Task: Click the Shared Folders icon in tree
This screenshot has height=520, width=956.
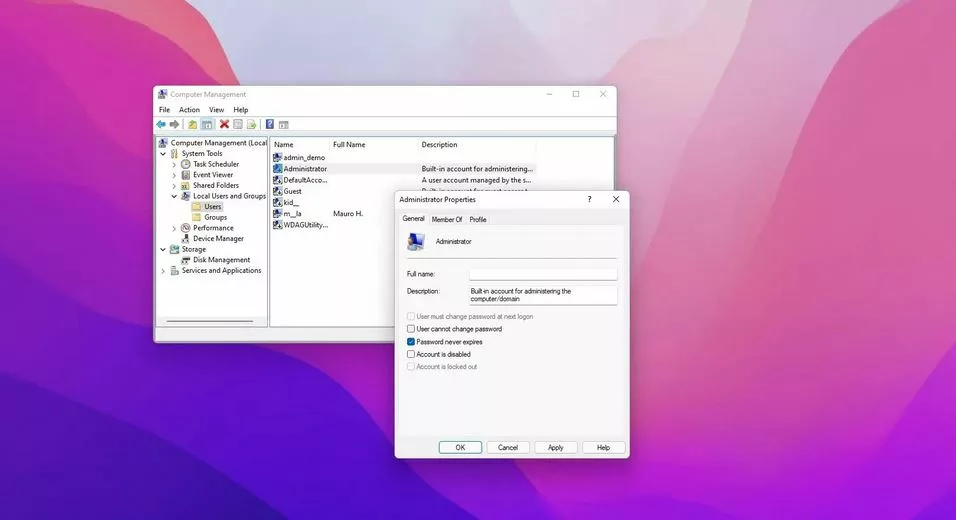Action: tap(186, 185)
